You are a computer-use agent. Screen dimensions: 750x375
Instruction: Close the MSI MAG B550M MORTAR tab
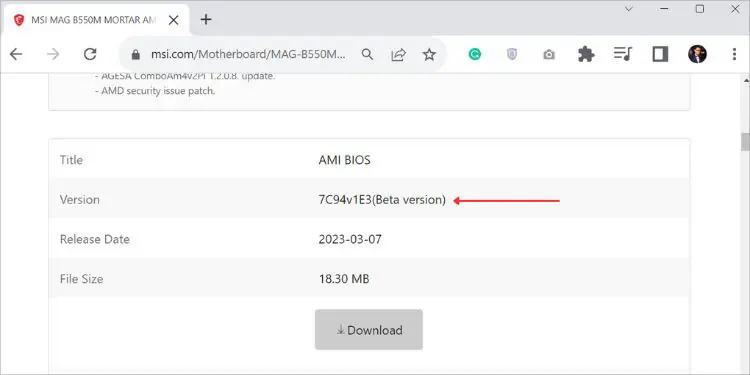point(173,20)
